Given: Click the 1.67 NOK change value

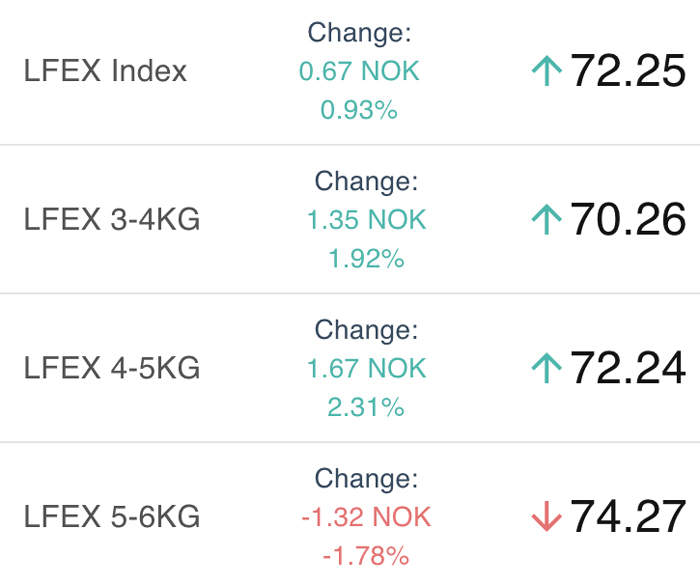Looking at the screenshot, I should (367, 368).
